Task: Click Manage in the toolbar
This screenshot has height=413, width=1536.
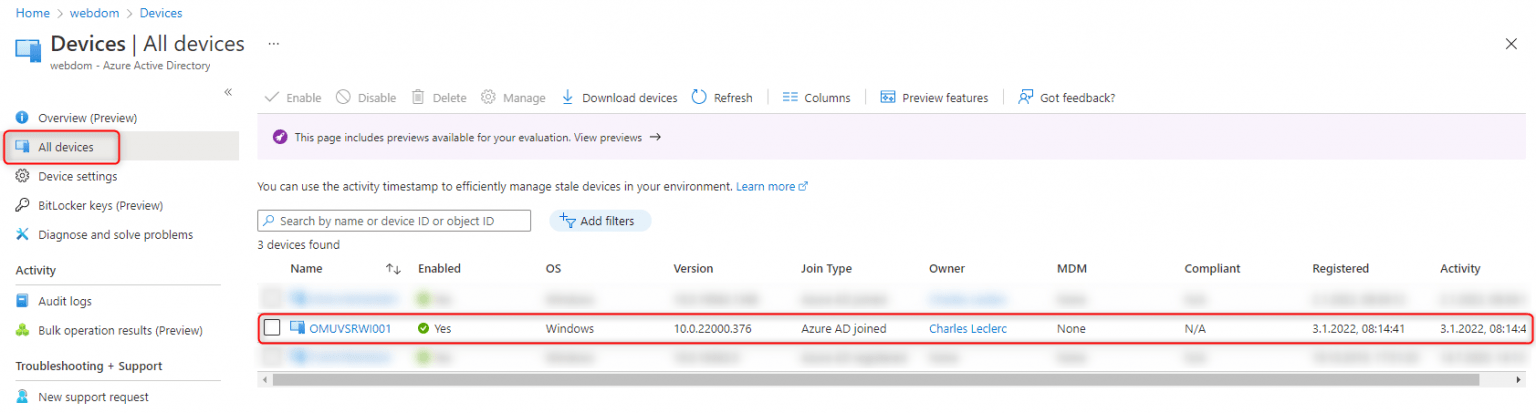Action: tap(513, 97)
